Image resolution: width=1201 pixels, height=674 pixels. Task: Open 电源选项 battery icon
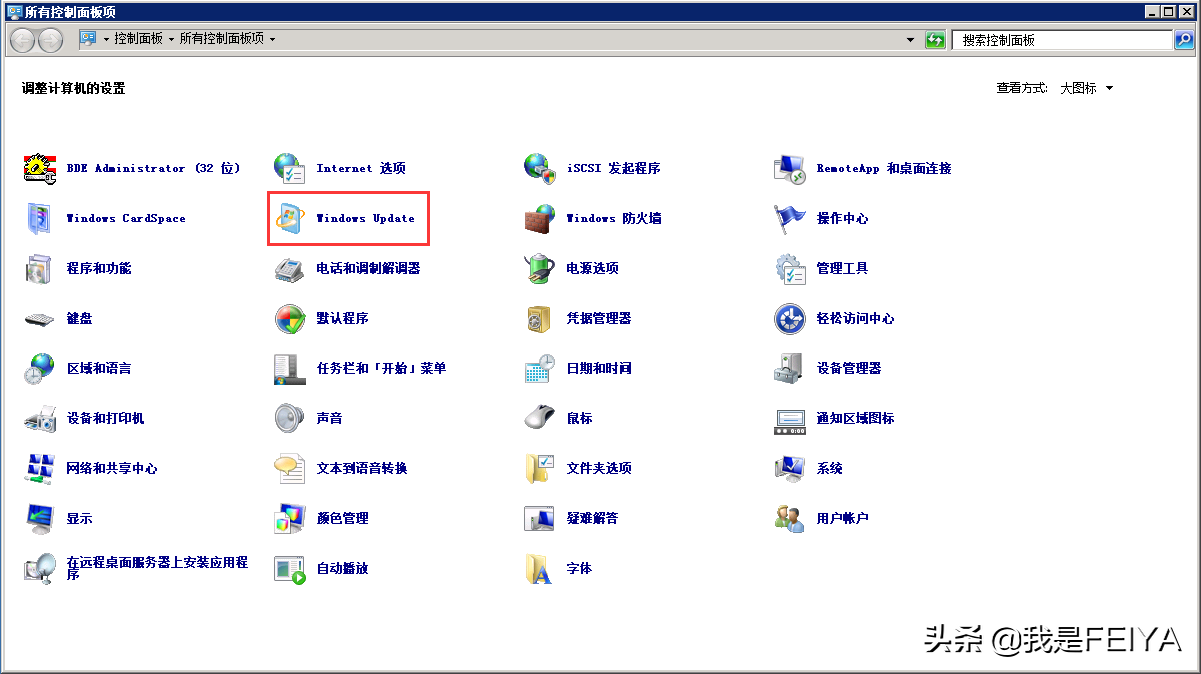coord(540,268)
